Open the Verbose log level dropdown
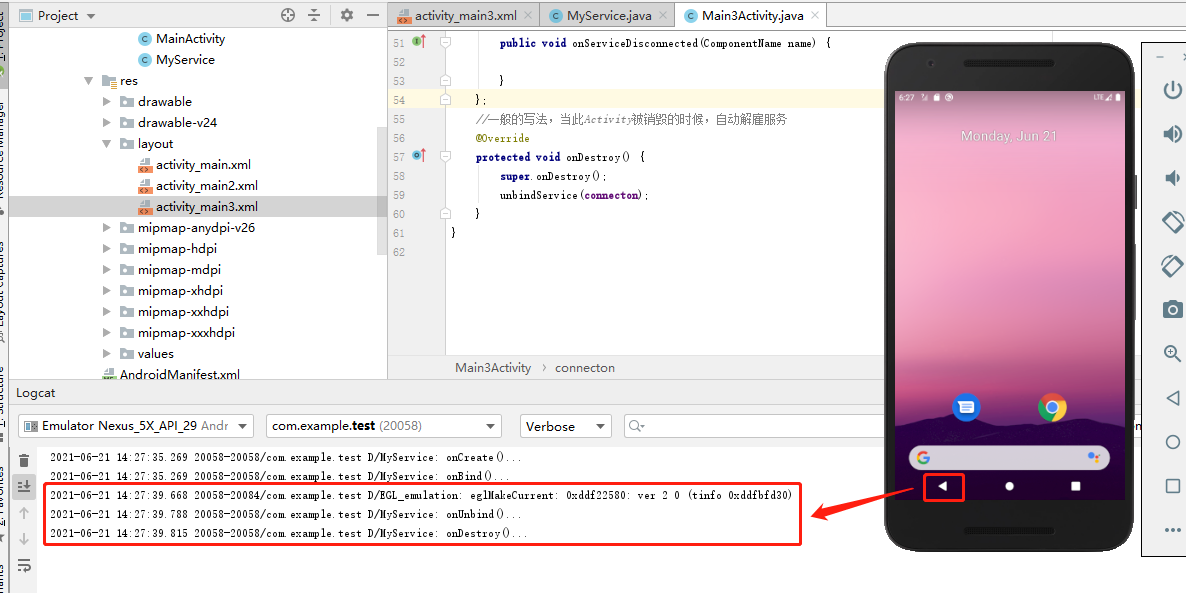The width and height of the screenshot is (1186, 593). [x=566, y=426]
